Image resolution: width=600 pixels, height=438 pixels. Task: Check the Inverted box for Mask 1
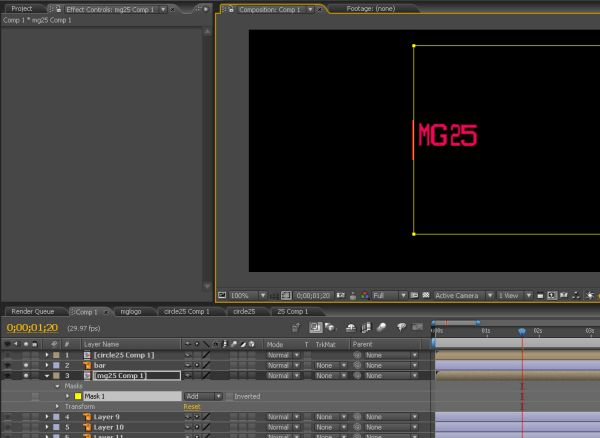coord(229,396)
